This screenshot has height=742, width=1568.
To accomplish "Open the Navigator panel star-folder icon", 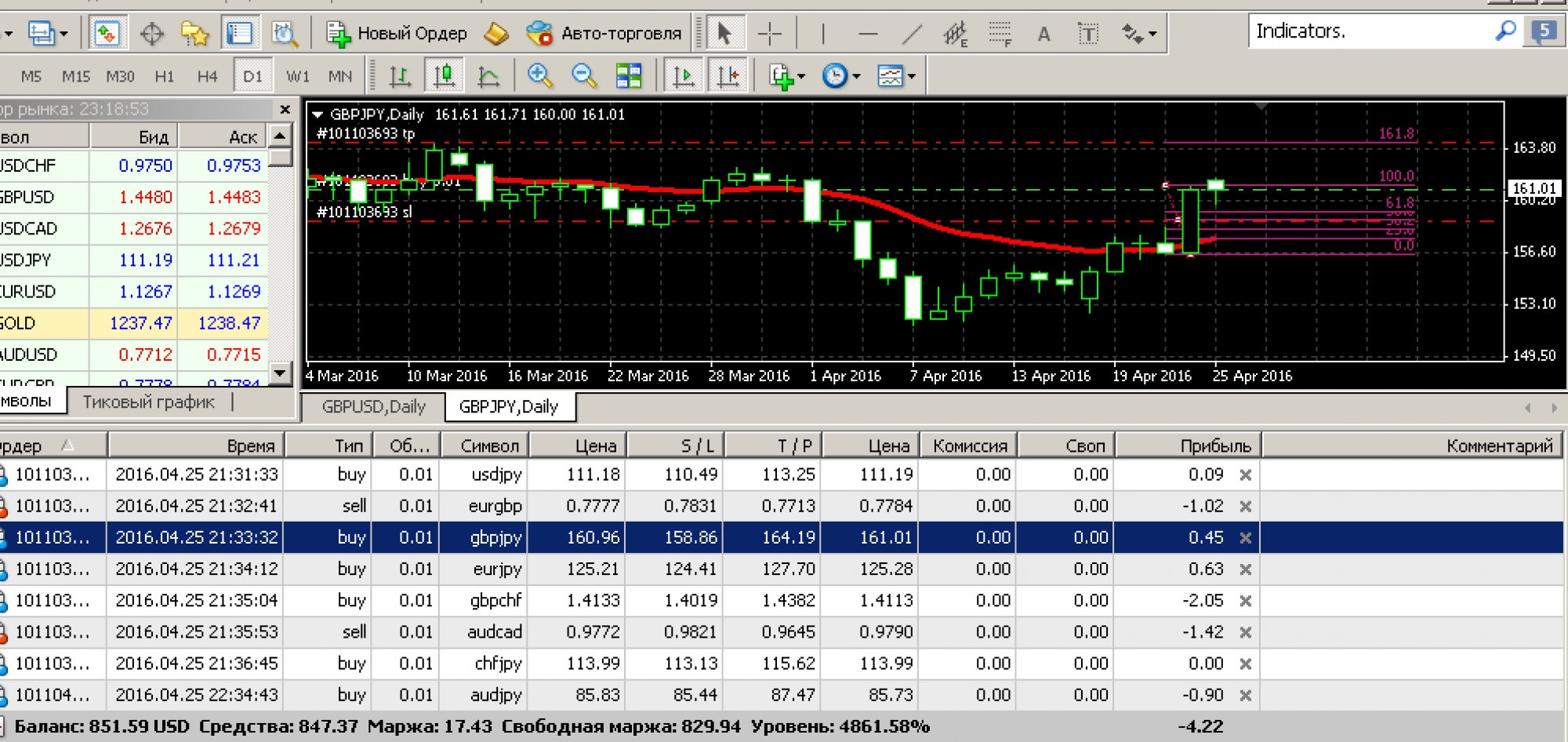I will (194, 34).
